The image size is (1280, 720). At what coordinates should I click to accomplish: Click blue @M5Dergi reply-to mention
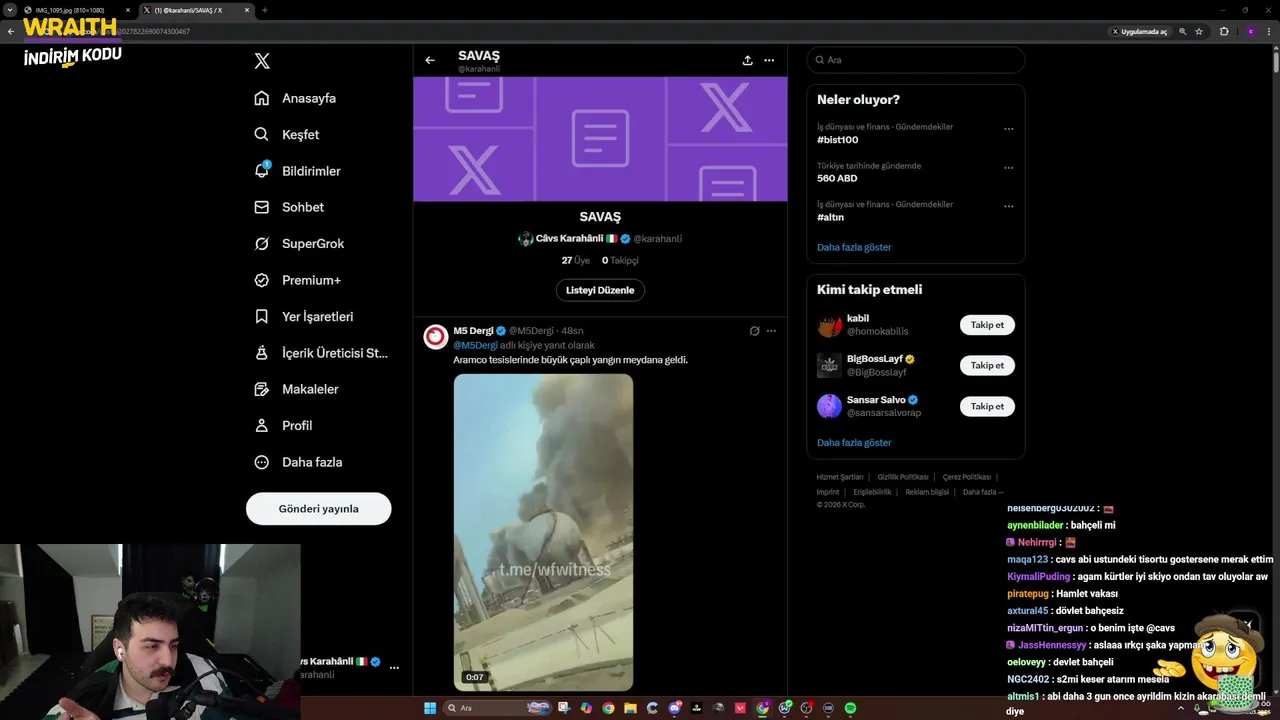click(x=475, y=345)
